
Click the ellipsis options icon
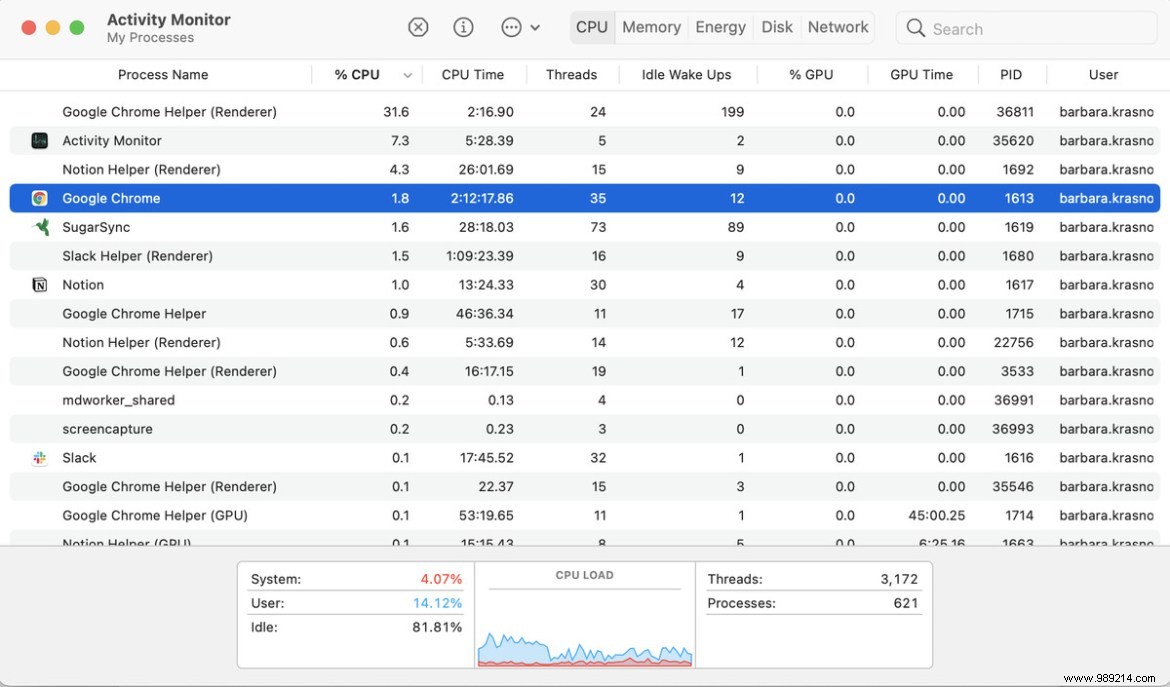(510, 27)
